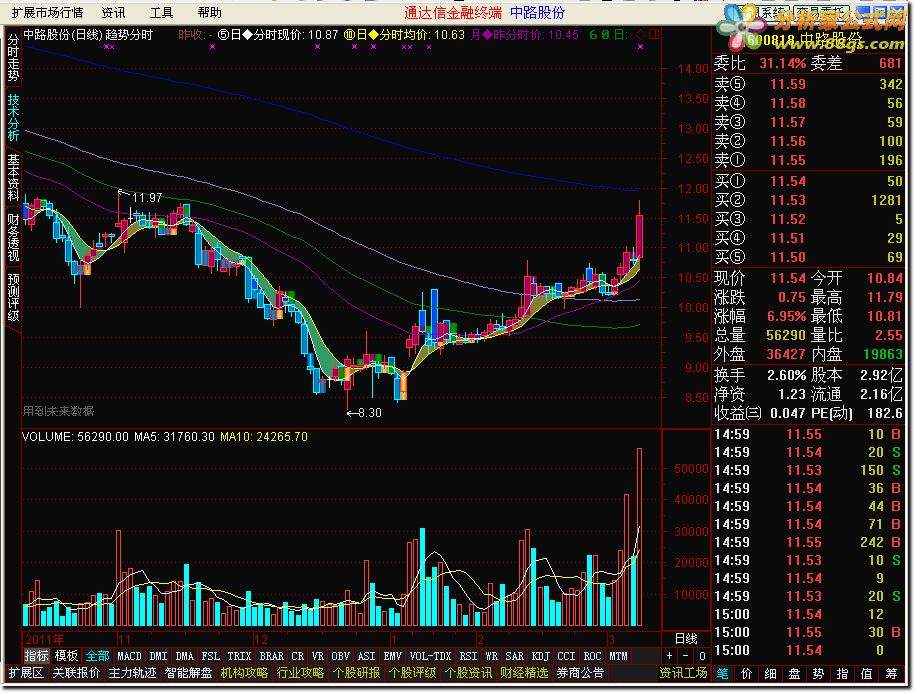
Task: Select the 指标 tab
Action: [36, 656]
